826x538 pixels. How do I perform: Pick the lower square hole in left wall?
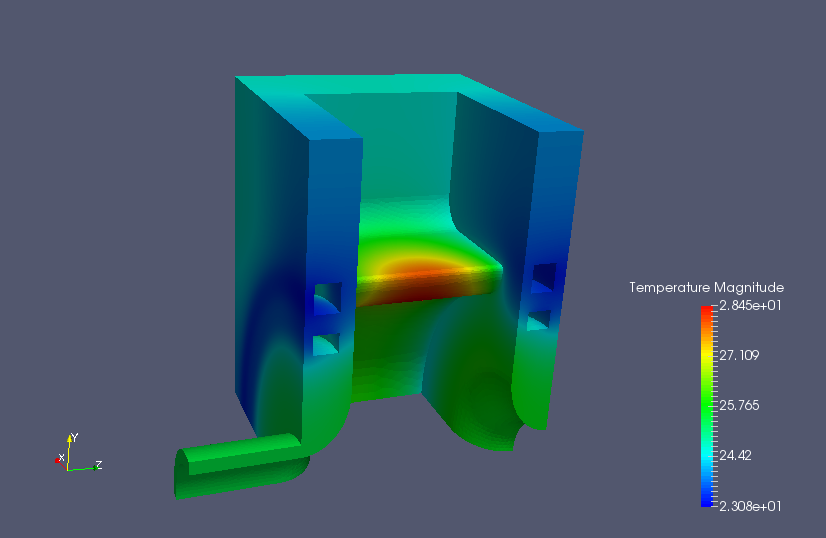tap(326, 345)
